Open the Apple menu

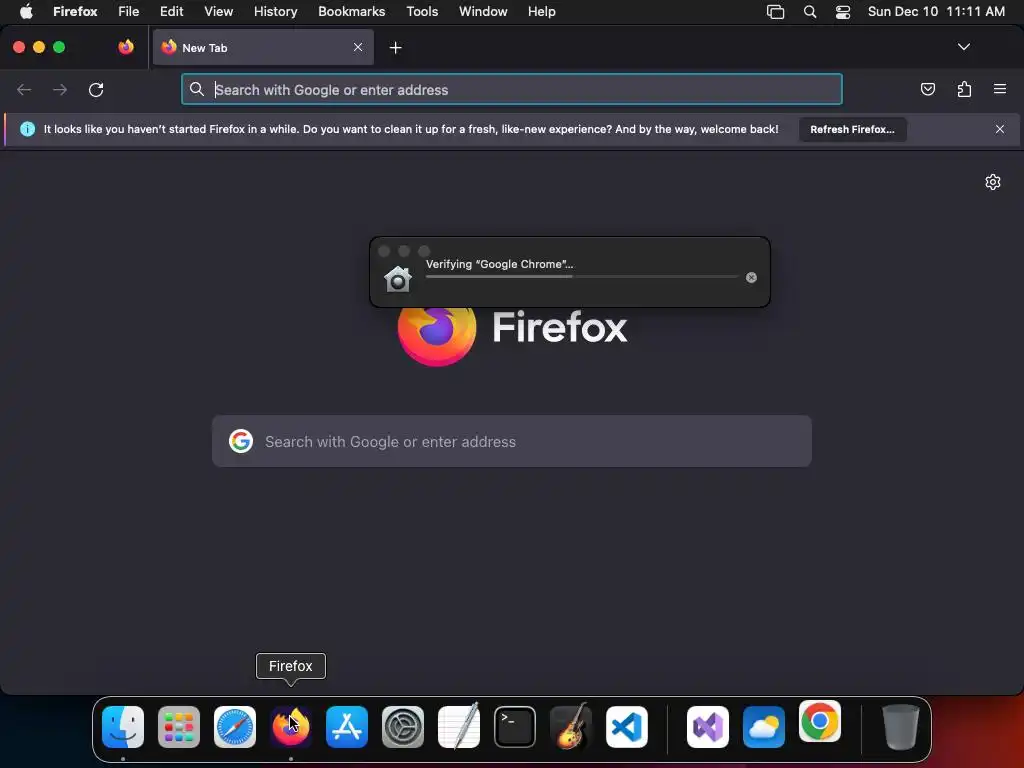(x=25, y=11)
